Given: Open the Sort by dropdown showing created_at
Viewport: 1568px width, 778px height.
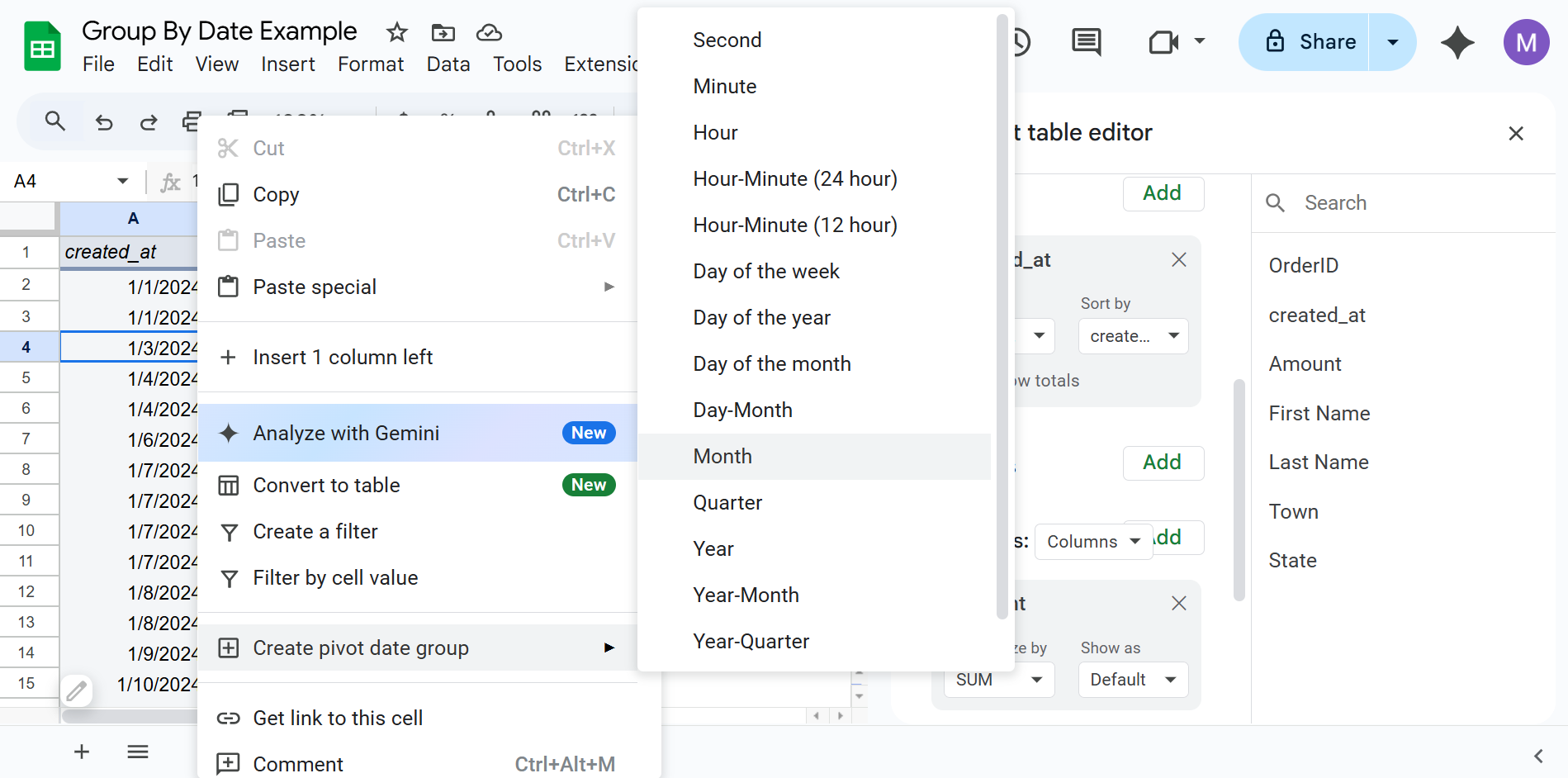Looking at the screenshot, I should (x=1133, y=336).
